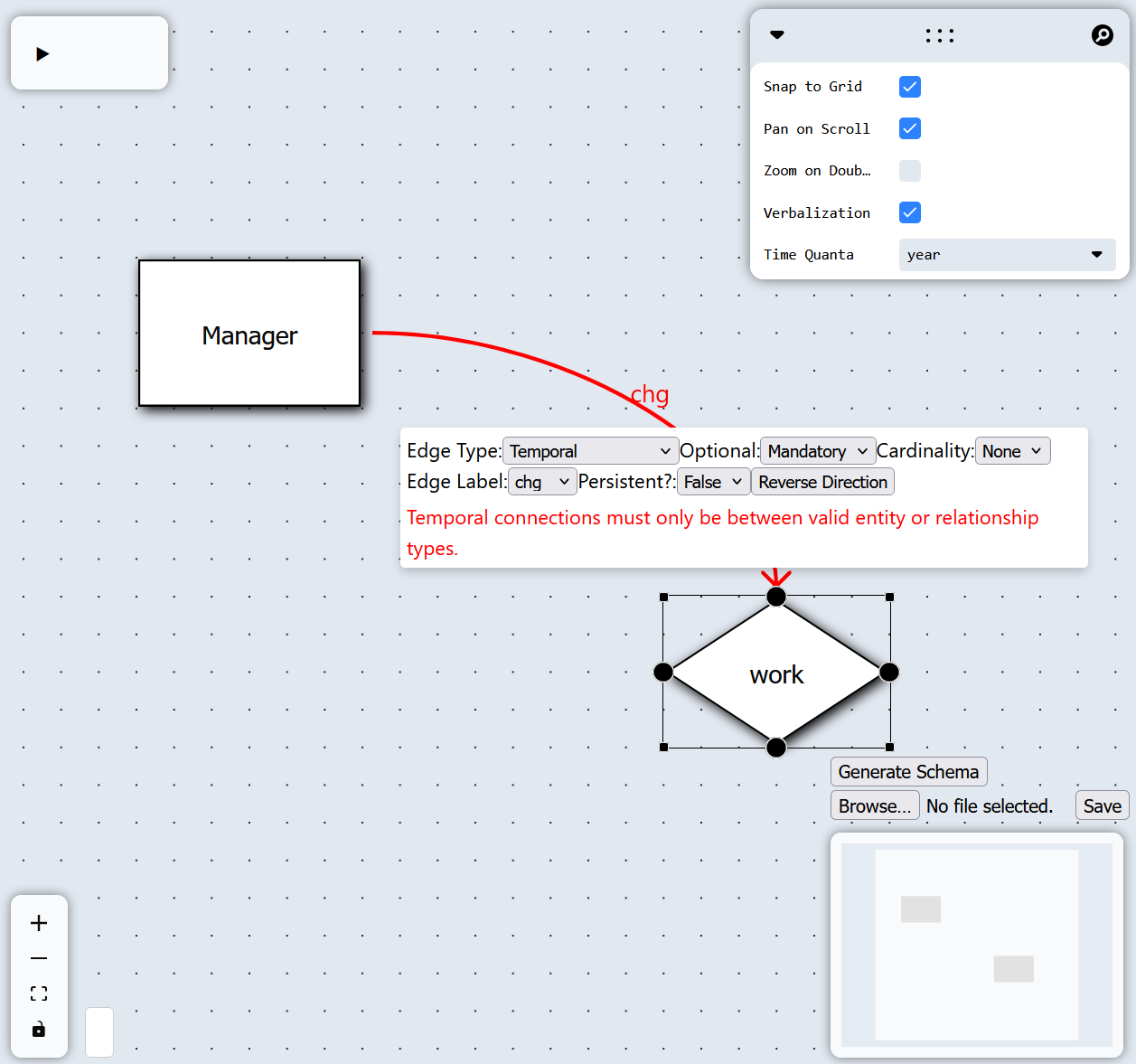Run the diagram with the play icon
Image resolution: width=1136 pixels, height=1064 pixels.
click(42, 53)
